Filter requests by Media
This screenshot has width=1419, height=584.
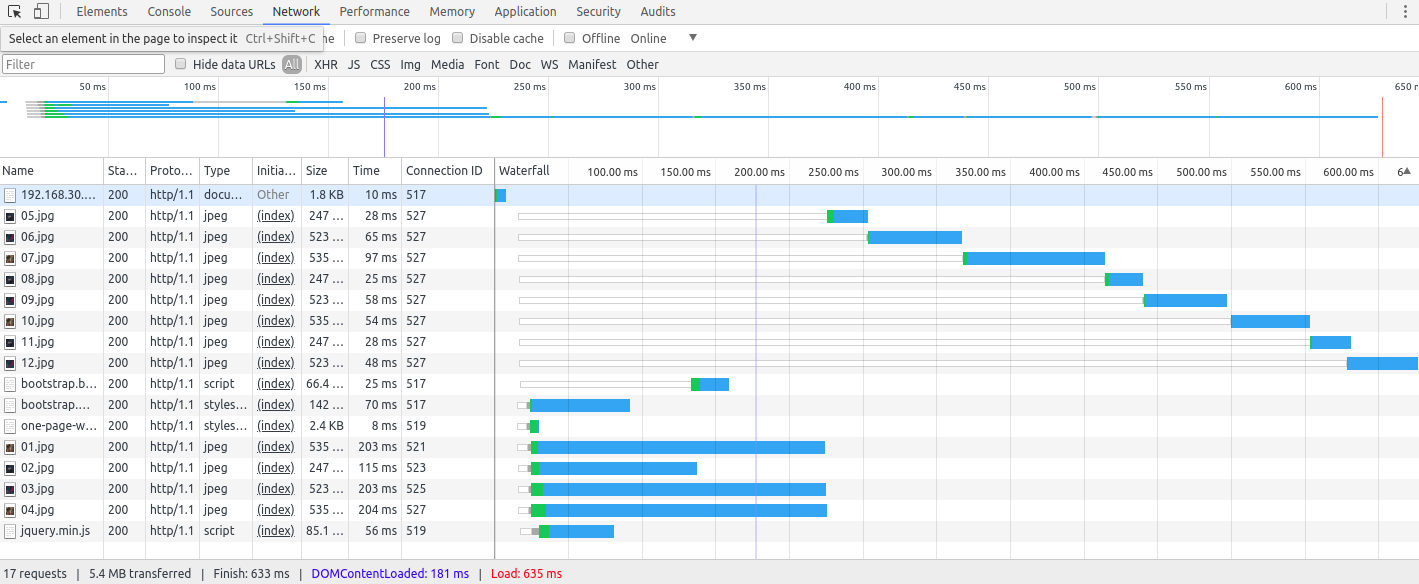click(x=448, y=64)
